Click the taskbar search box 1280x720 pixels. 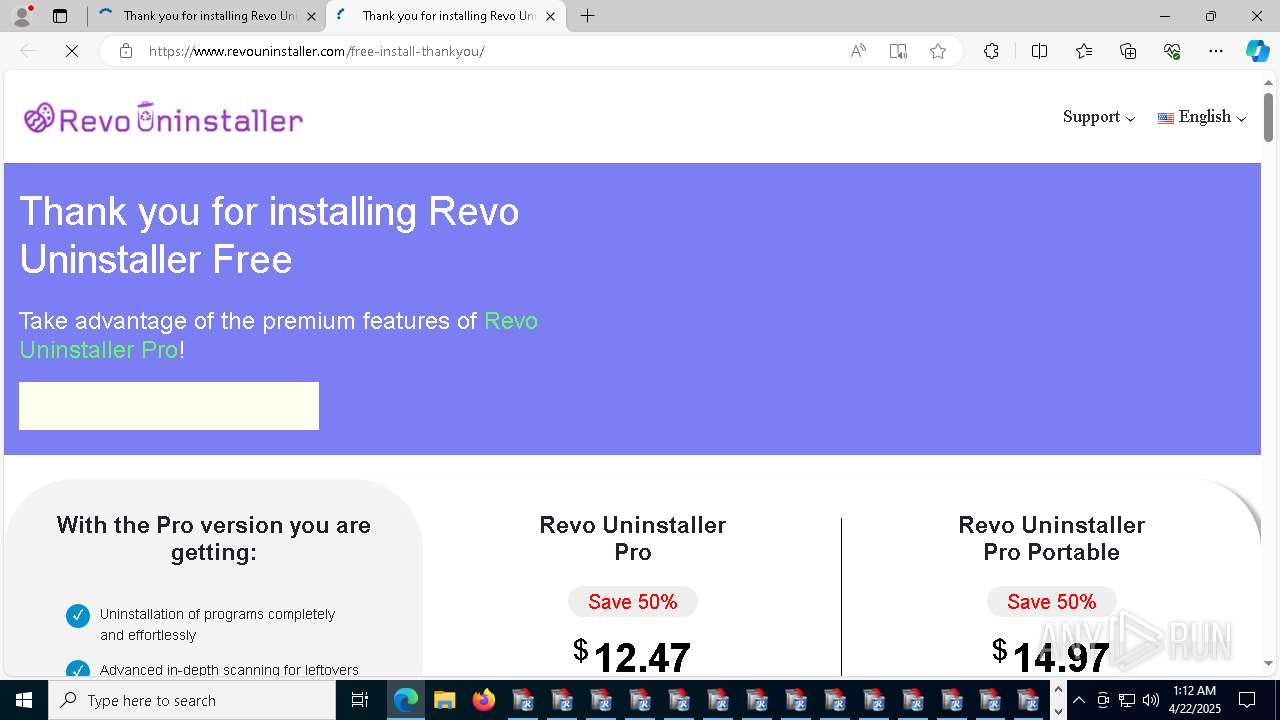[x=192, y=700]
